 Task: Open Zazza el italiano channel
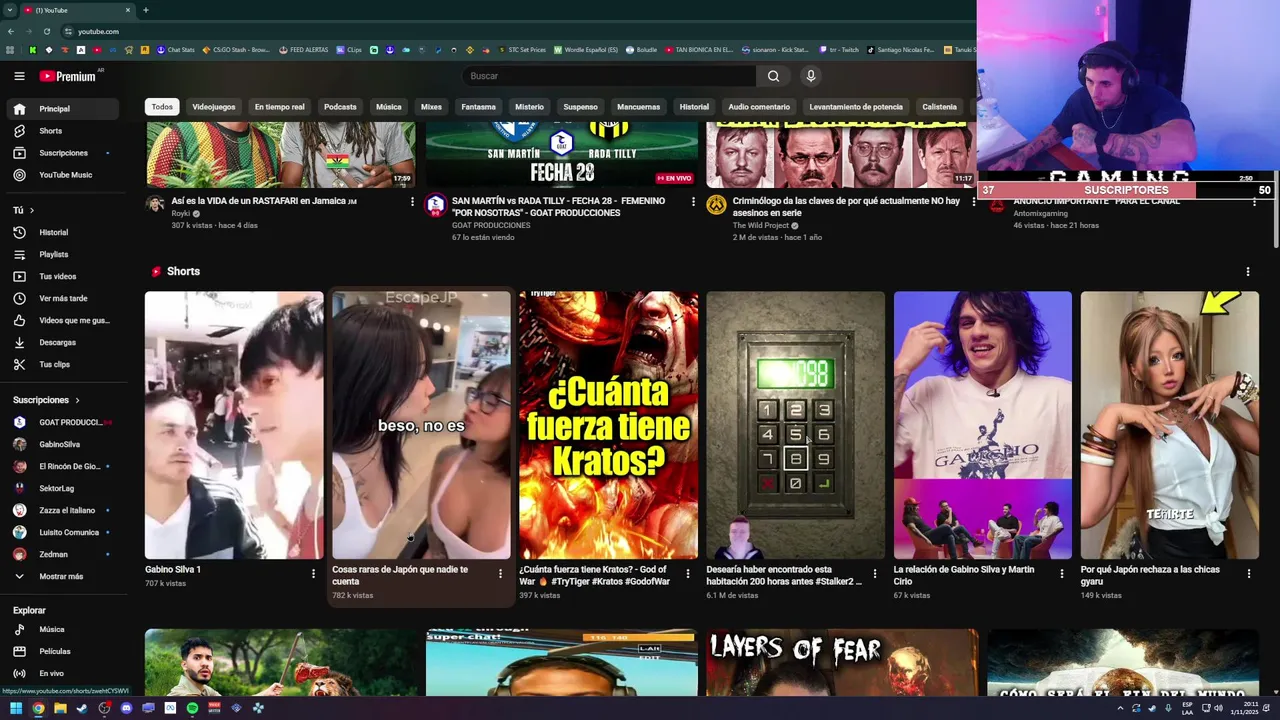tap(64, 510)
